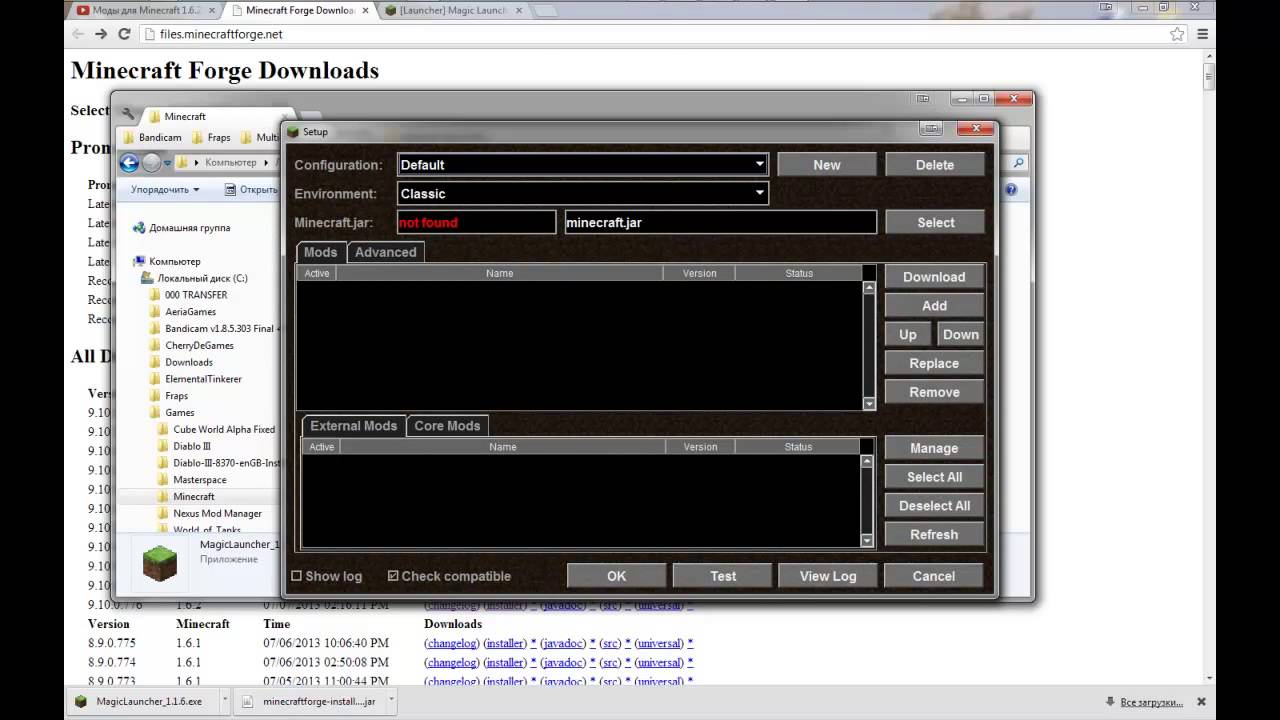Screen dimensions: 1280x720
Task: Click the Cancel button
Action: click(x=934, y=576)
